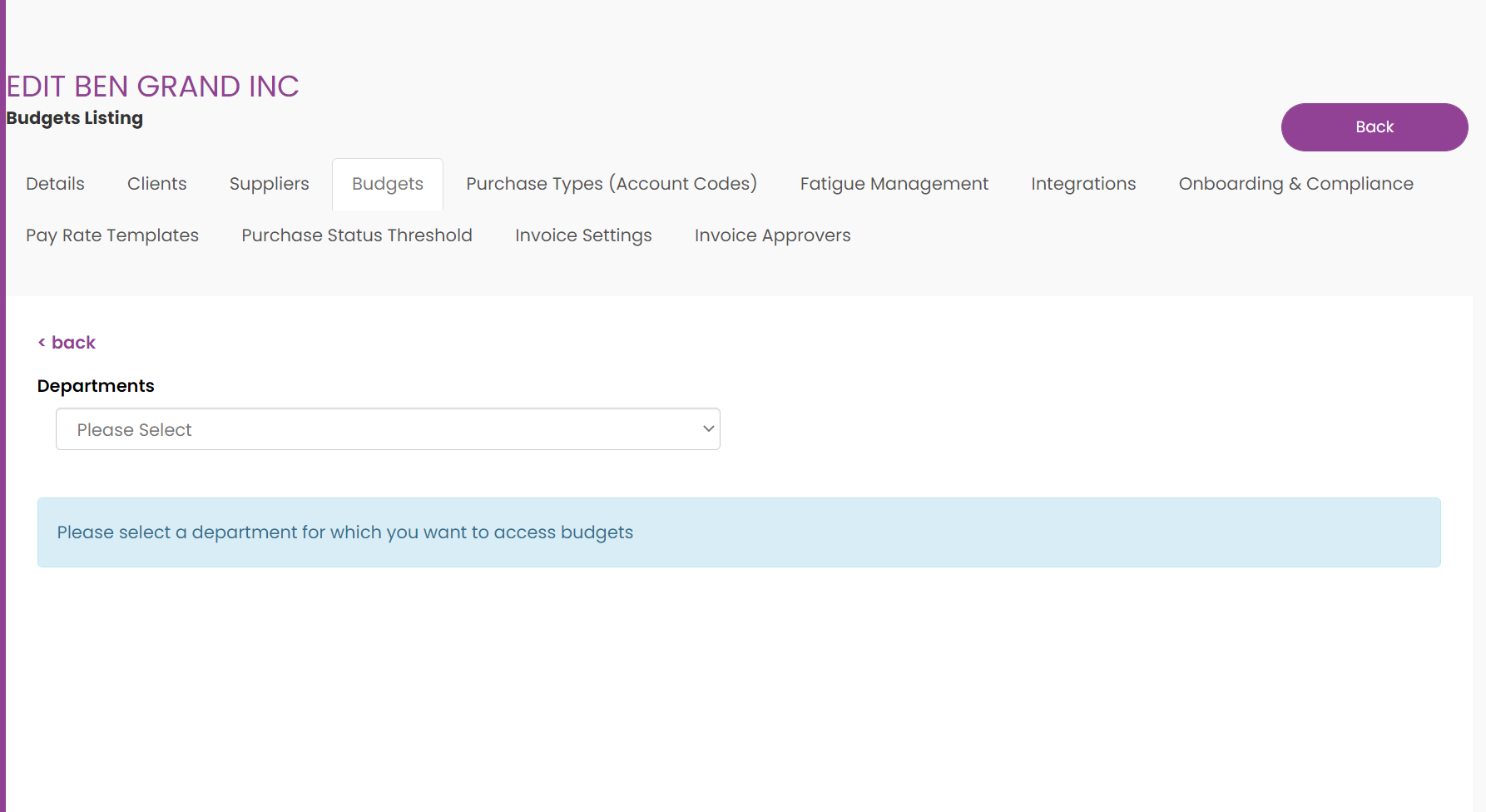Image resolution: width=1486 pixels, height=812 pixels.
Task: Select the Budgets tab
Action: click(x=387, y=184)
